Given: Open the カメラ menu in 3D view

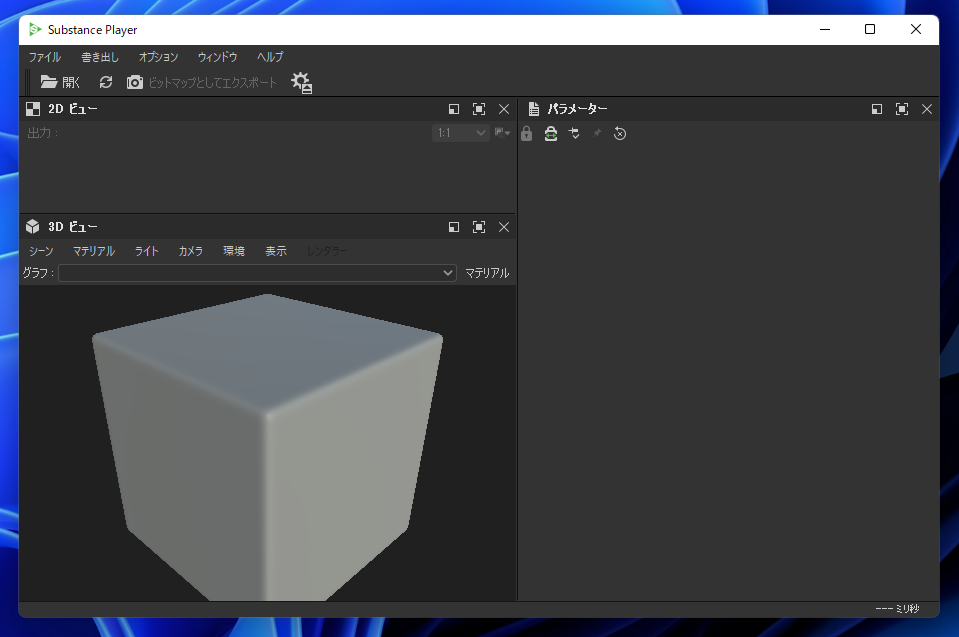Looking at the screenshot, I should (190, 251).
